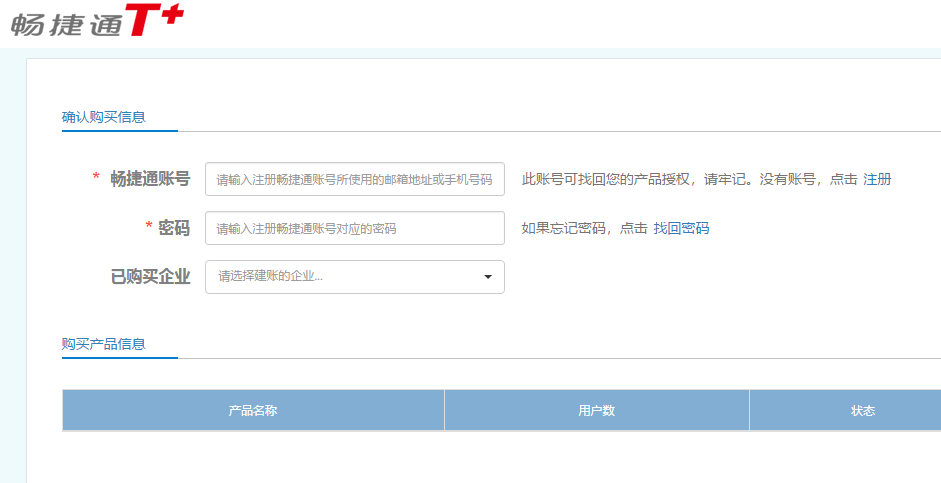Click the 找回密码 link
The width and height of the screenshot is (941, 483).
(x=681, y=228)
